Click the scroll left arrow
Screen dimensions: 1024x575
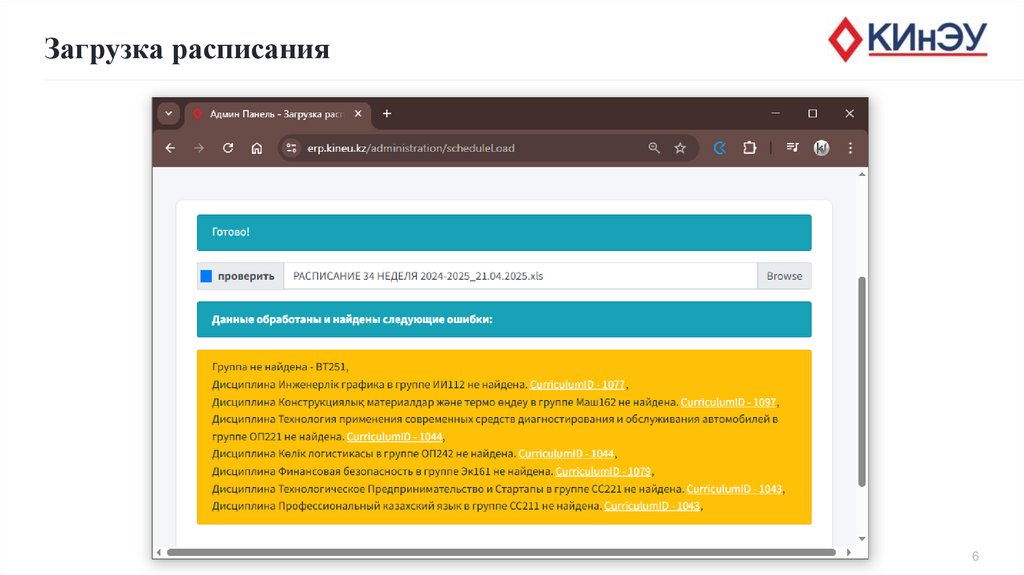click(158, 552)
